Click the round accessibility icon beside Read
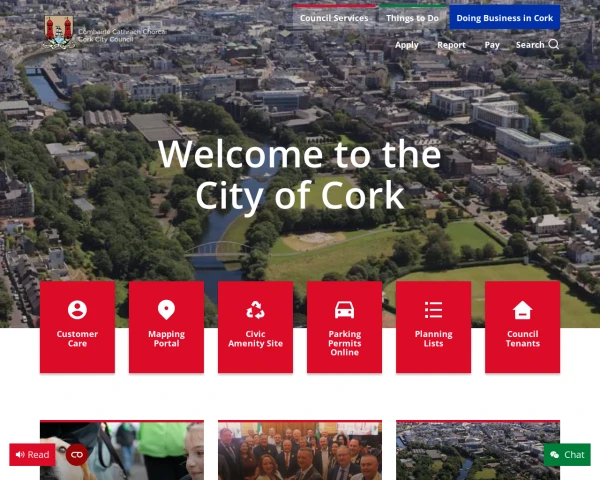 click(x=76, y=455)
